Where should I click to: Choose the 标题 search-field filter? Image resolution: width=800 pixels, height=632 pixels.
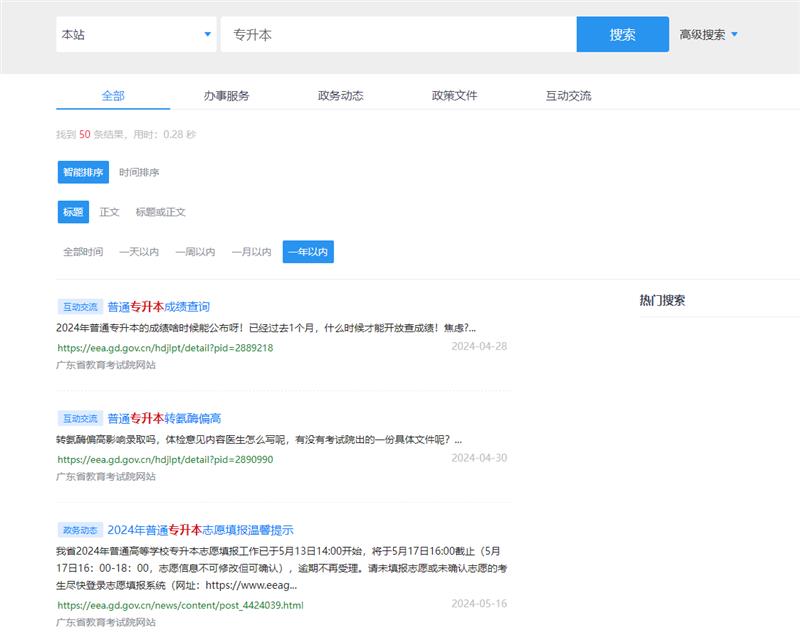pos(73,212)
